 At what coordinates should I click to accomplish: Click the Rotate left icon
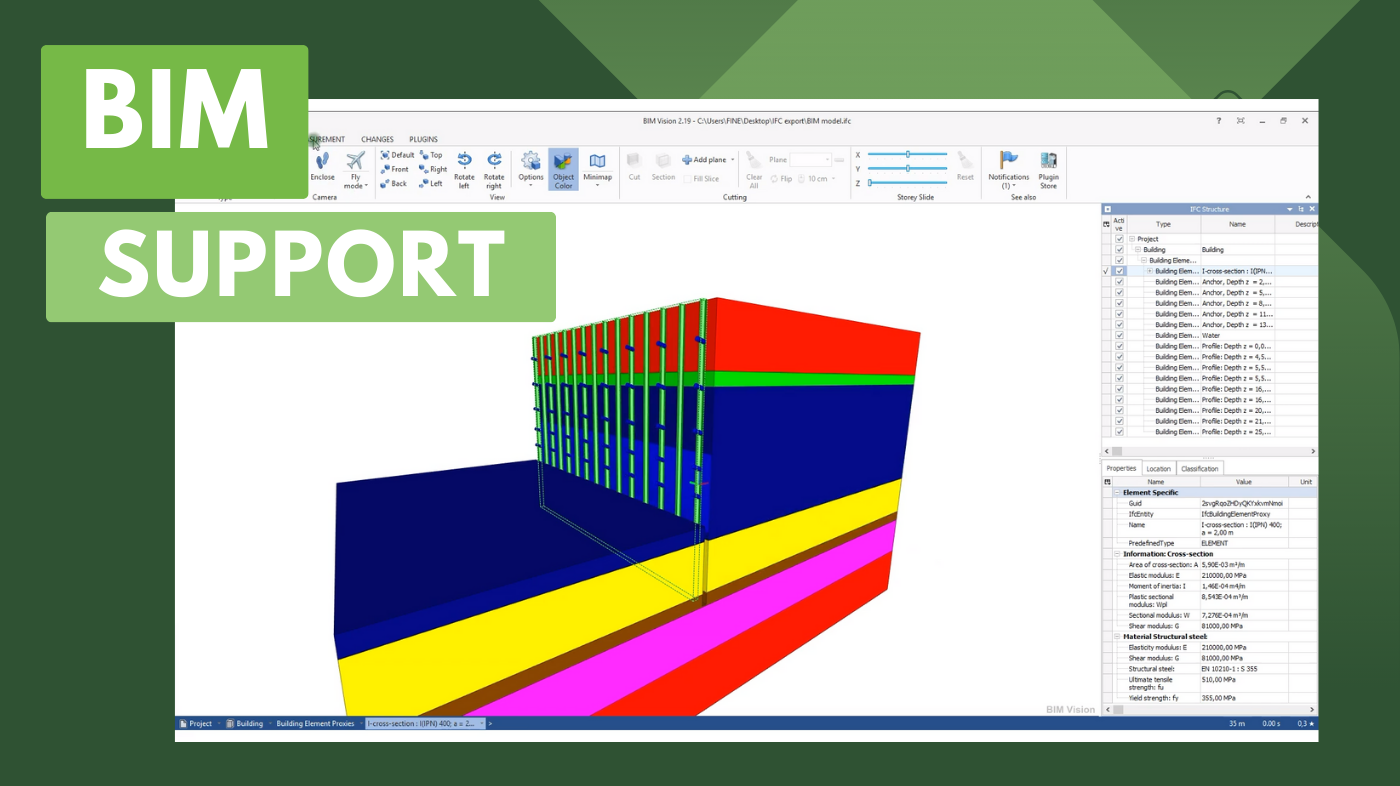click(464, 160)
